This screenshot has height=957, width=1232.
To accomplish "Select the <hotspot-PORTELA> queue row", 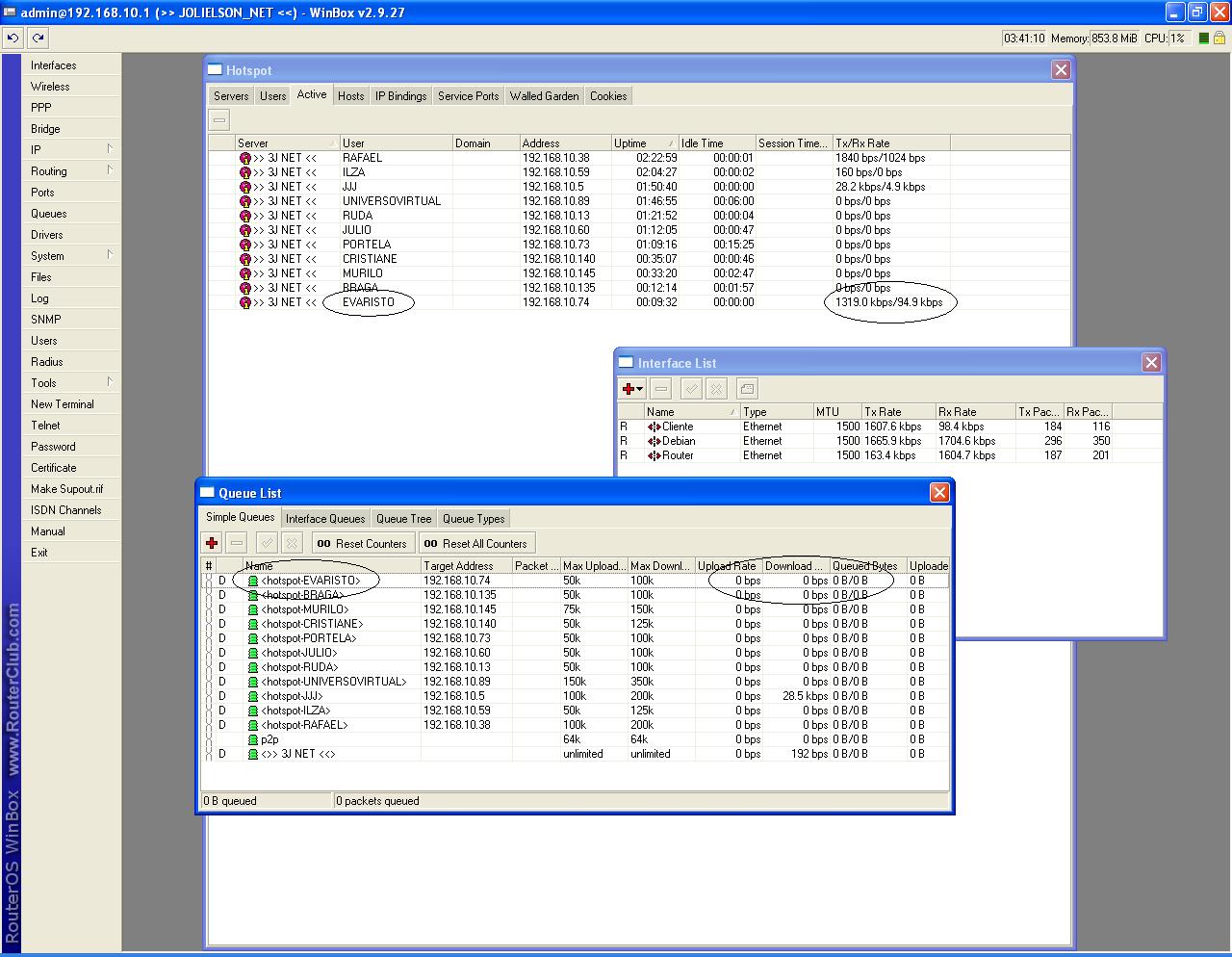I will [576, 638].
